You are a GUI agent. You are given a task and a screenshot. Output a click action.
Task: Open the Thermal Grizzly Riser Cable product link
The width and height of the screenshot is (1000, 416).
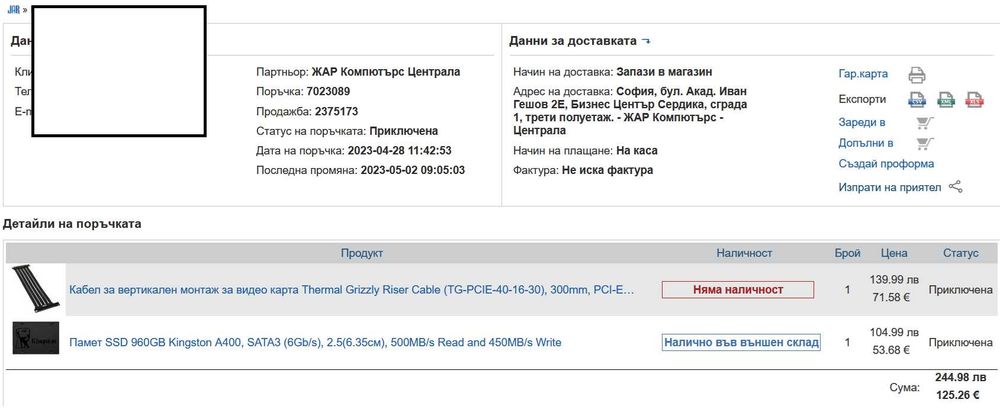[x=351, y=290]
